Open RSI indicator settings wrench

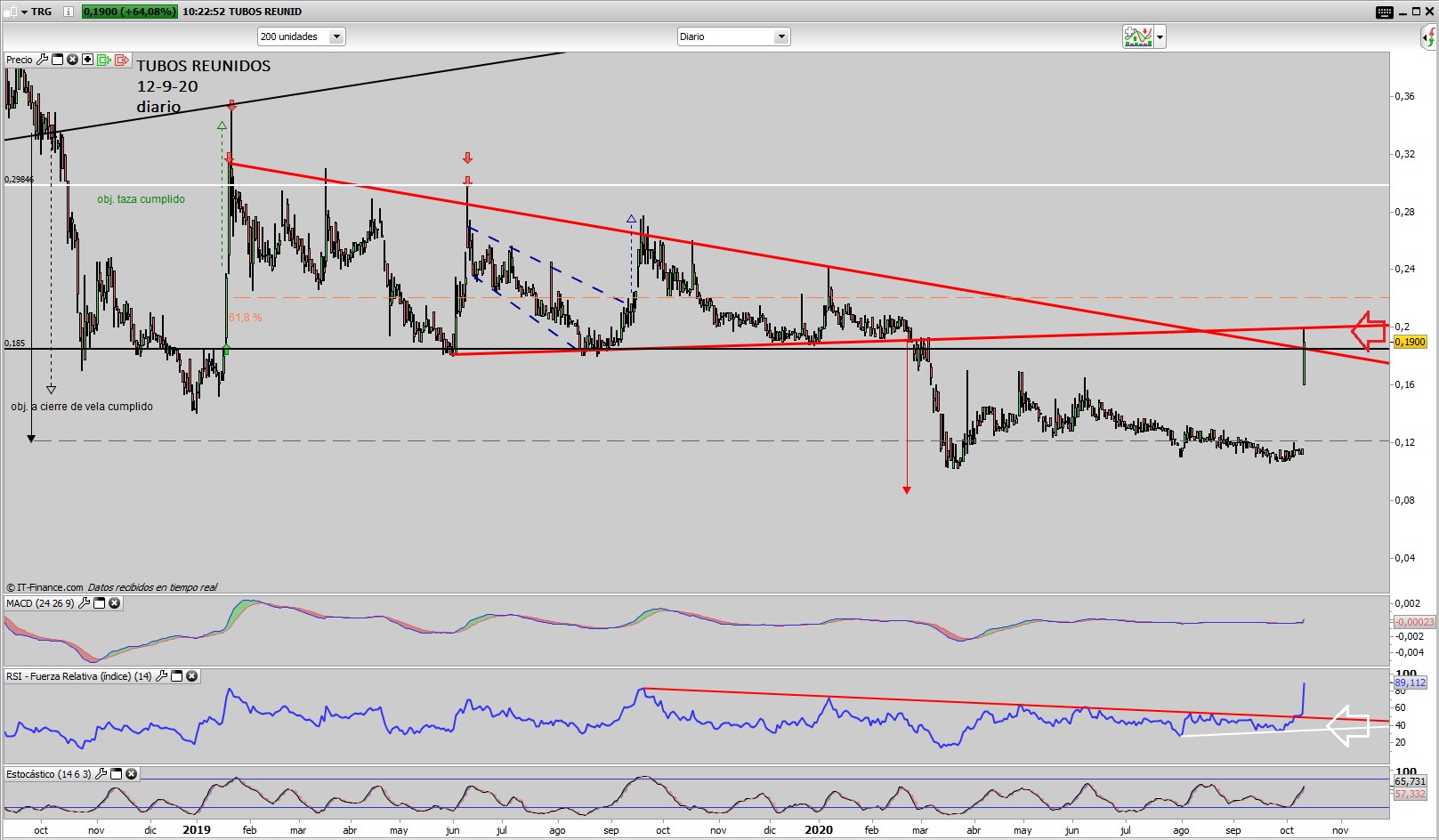click(x=162, y=676)
